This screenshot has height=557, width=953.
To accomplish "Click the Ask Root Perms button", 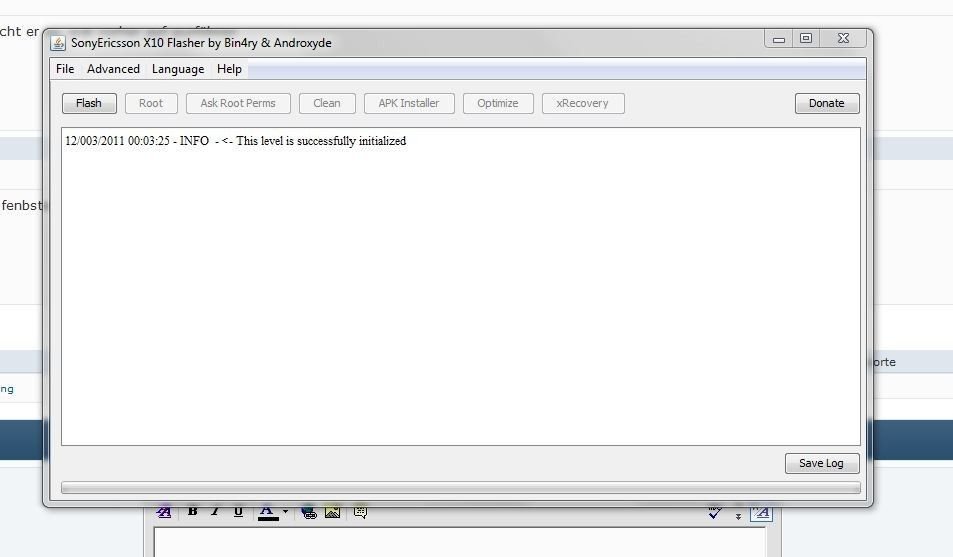I will point(238,103).
